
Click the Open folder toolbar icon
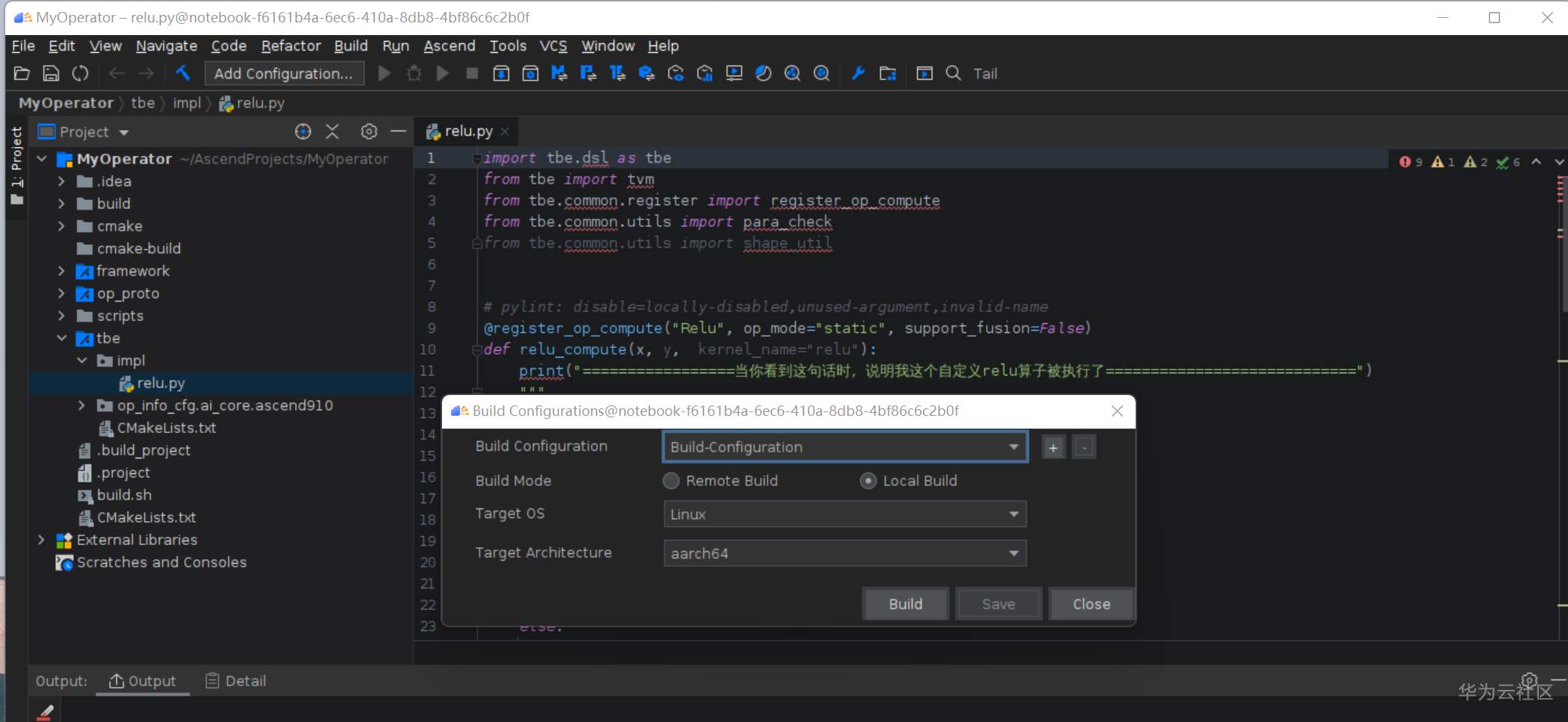click(x=22, y=73)
